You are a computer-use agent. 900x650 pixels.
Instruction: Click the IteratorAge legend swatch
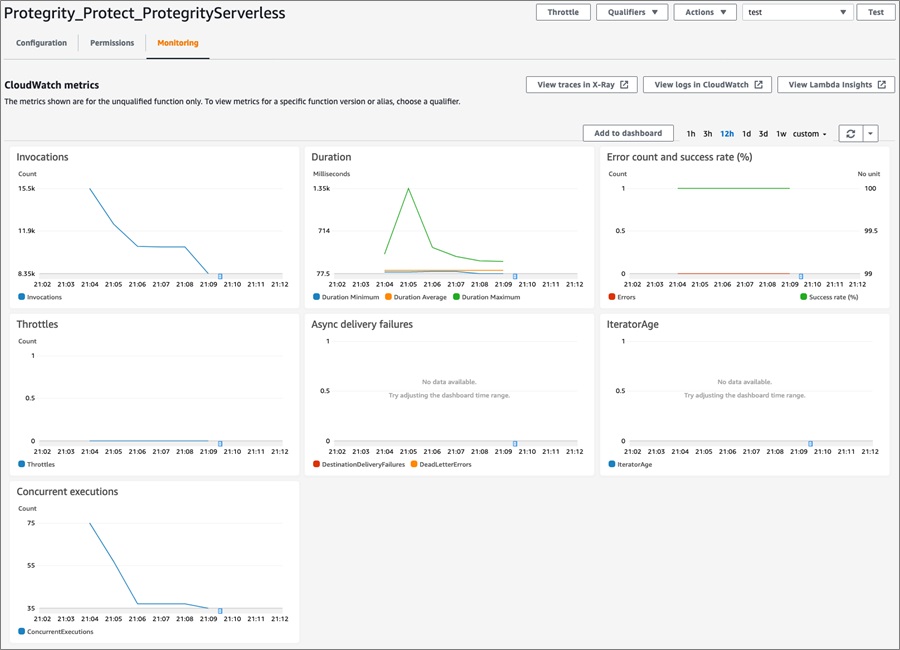tap(612, 464)
